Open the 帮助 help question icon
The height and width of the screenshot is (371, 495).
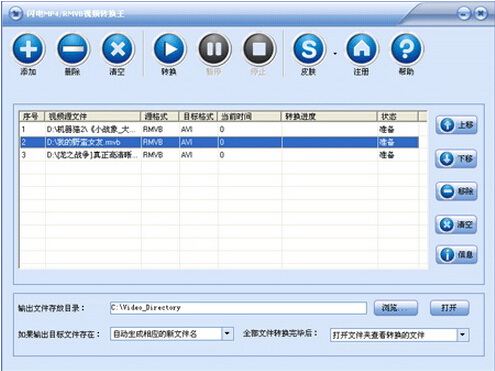click(406, 49)
